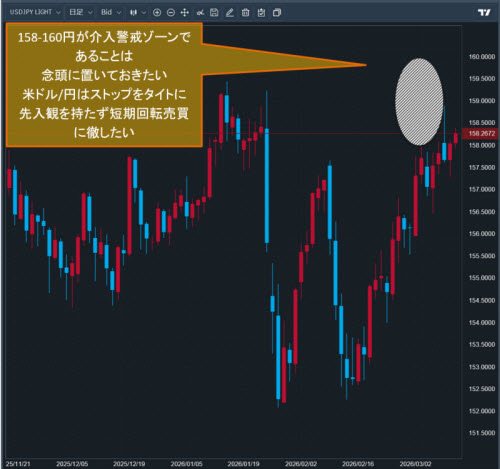
Task: Select the pencil drawing tool
Action: (230, 13)
